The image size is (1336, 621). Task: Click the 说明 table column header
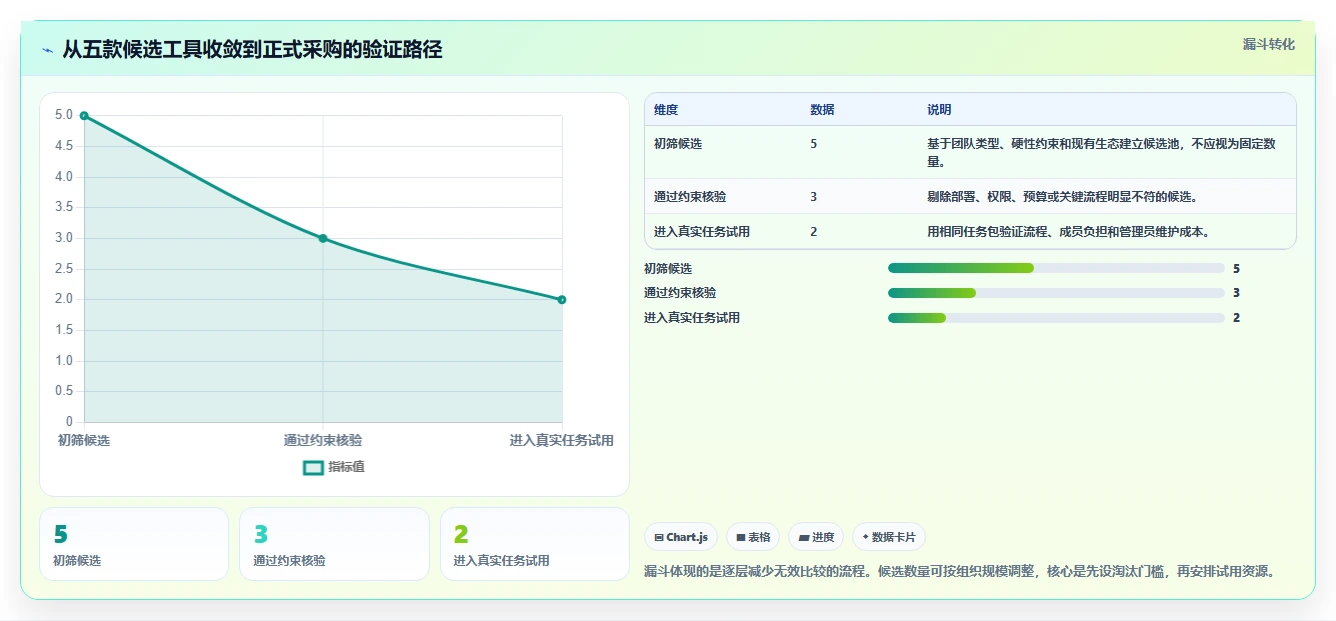(x=939, y=110)
